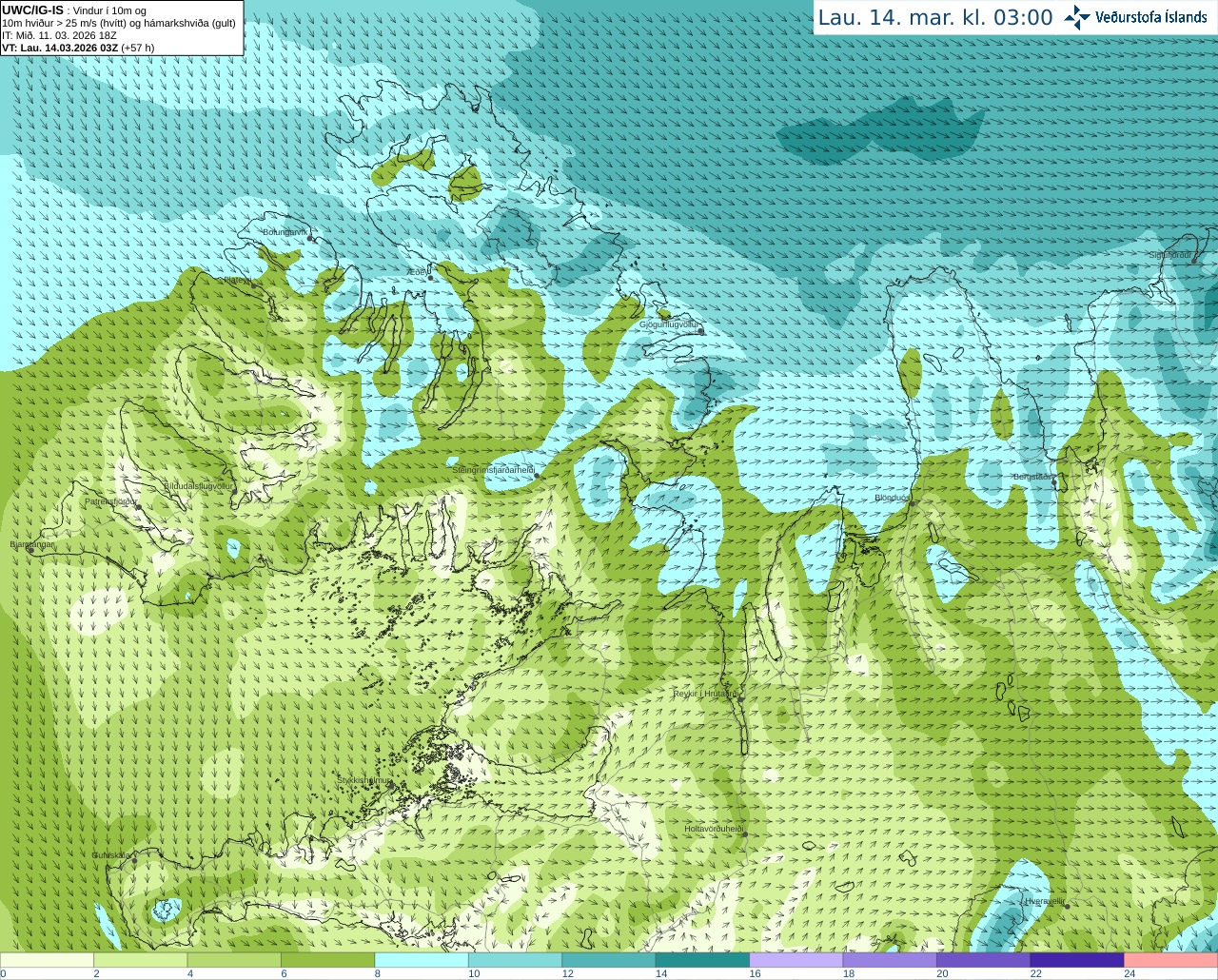Select the Bjargtangar station label

pos(31,544)
